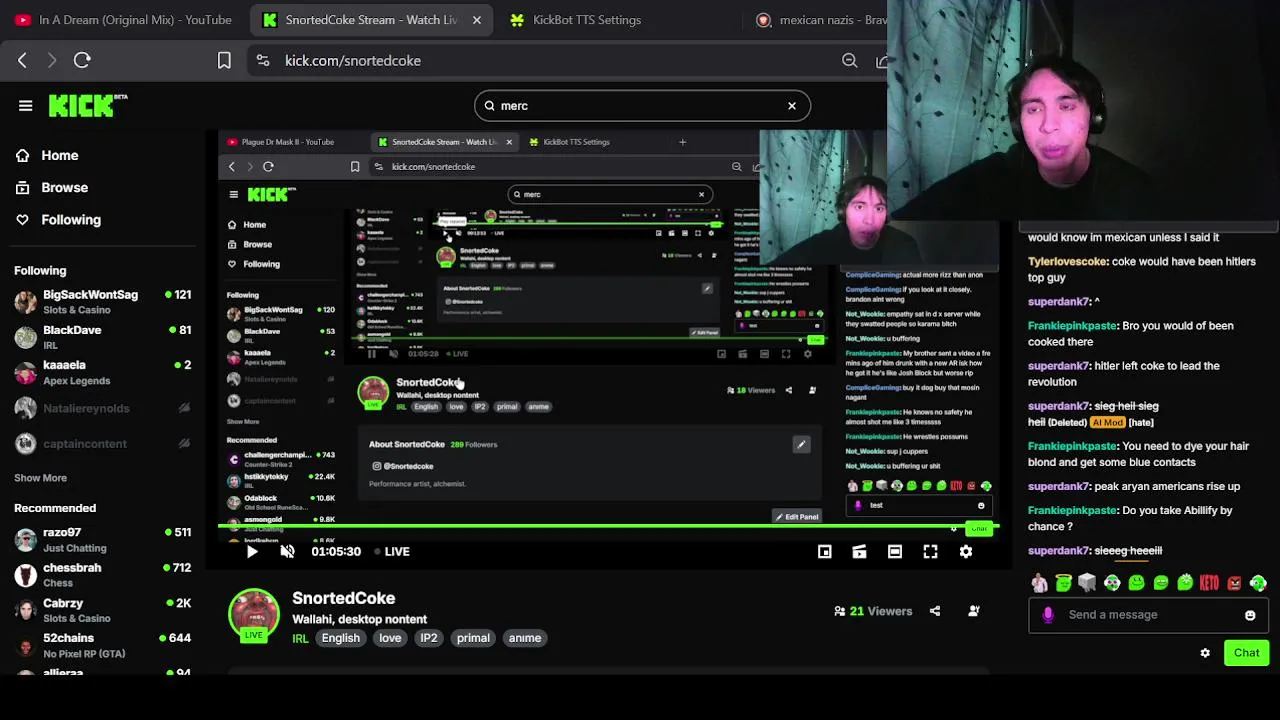Open Cabrzy's Slots & Casino stream
The width and height of the screenshot is (1280, 720).
pyautogui.click(x=104, y=610)
